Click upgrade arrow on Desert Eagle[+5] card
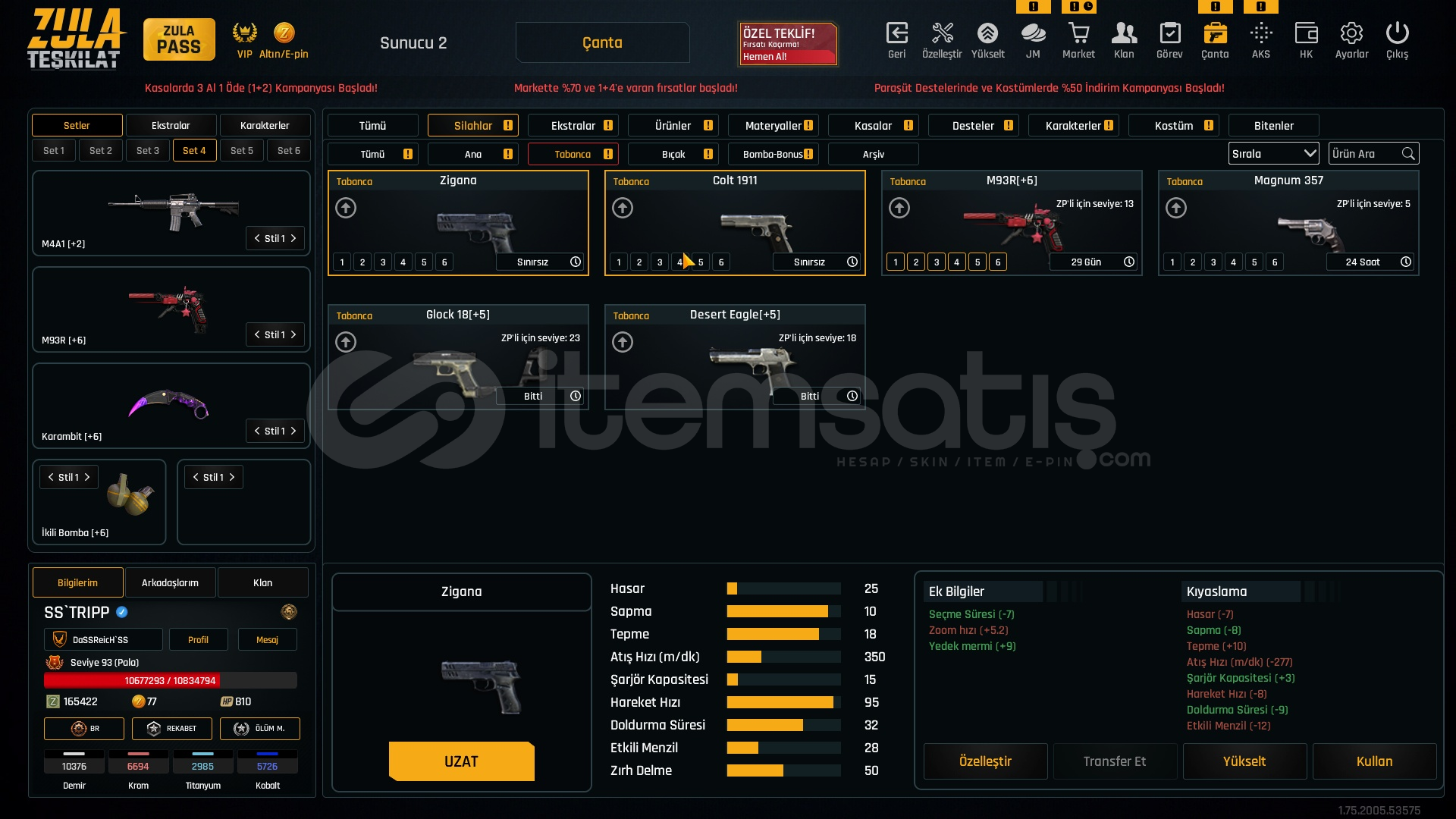Viewport: 1456px width, 819px height. [x=623, y=342]
